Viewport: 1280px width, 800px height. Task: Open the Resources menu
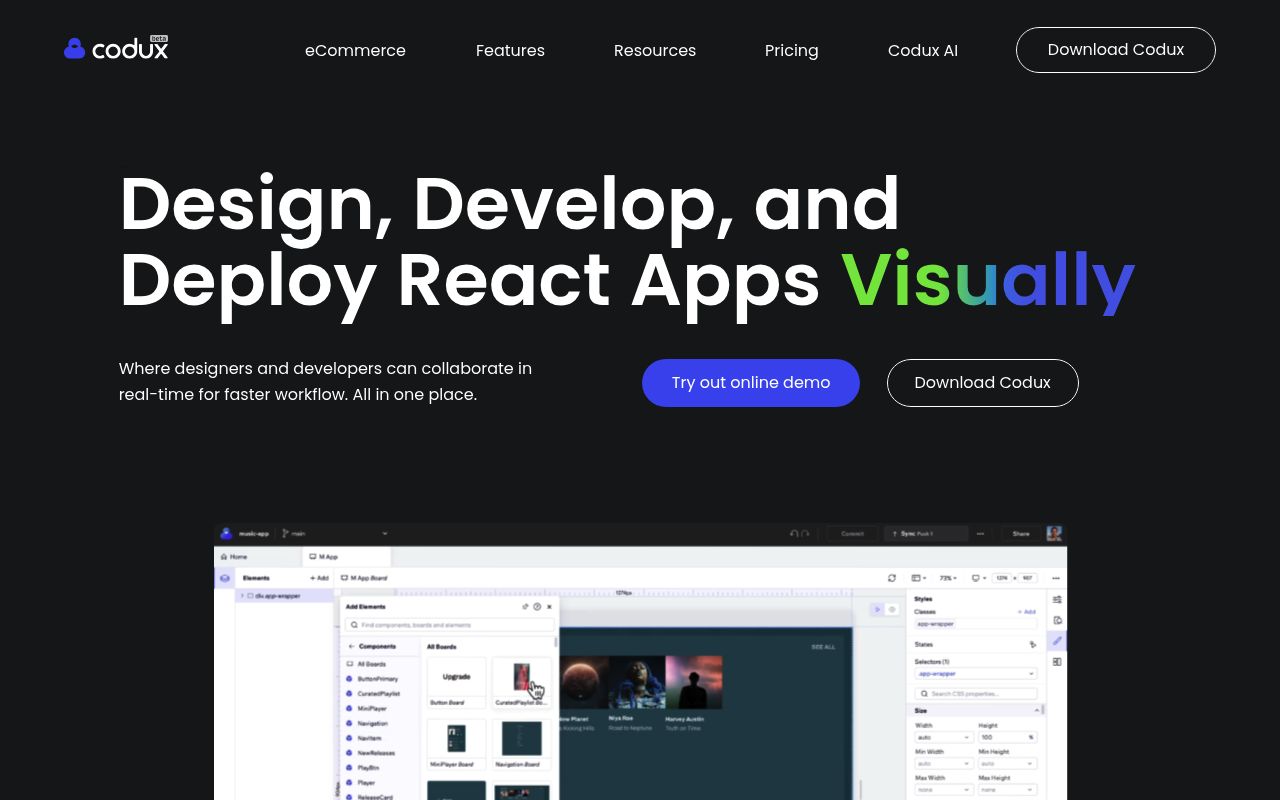click(655, 50)
